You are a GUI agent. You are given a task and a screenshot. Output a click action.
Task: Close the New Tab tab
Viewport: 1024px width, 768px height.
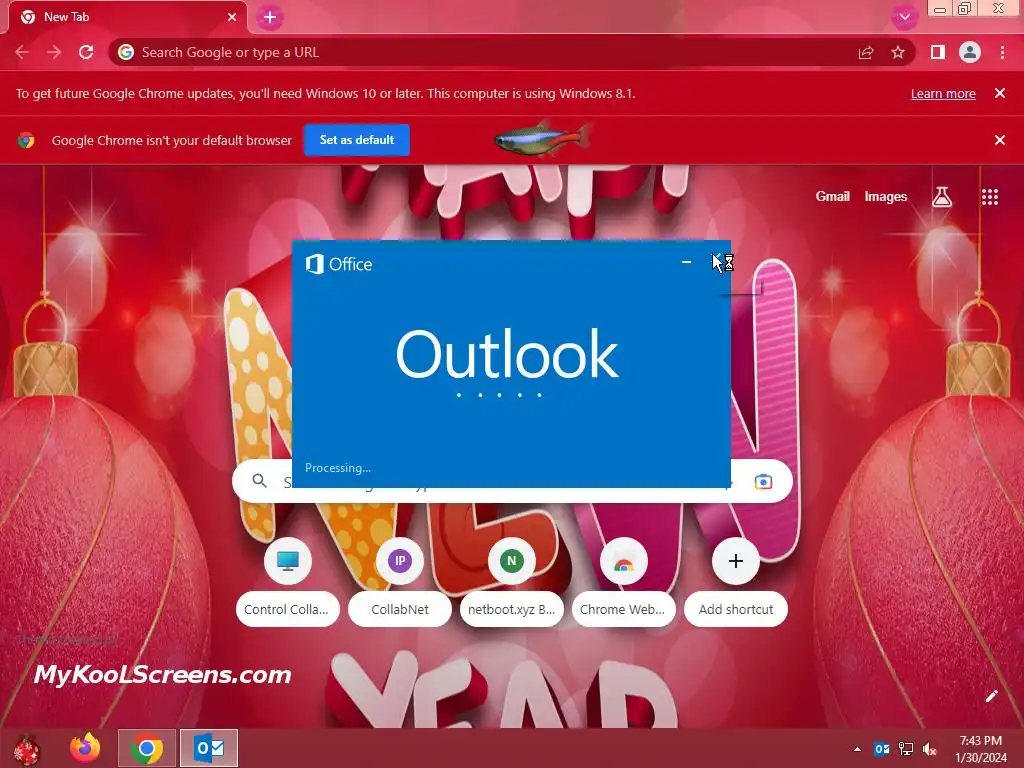232,17
